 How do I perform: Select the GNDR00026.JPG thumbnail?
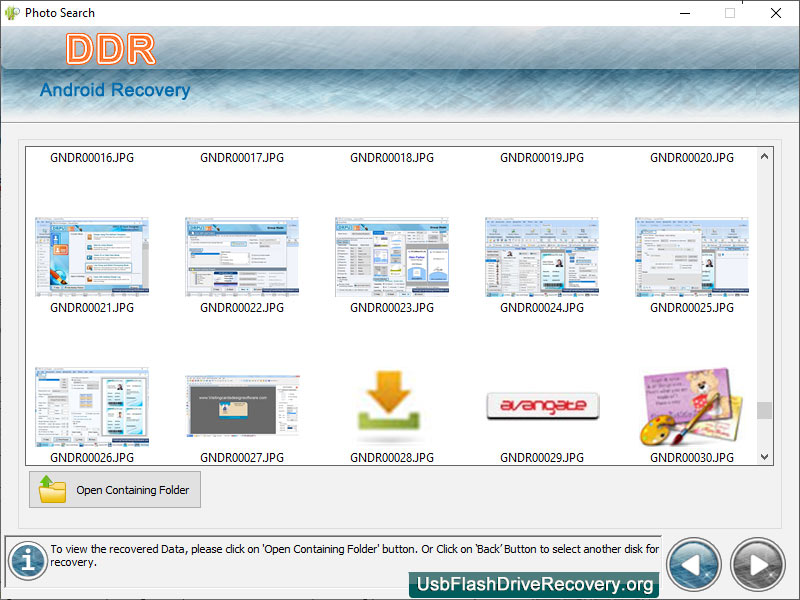click(x=92, y=407)
